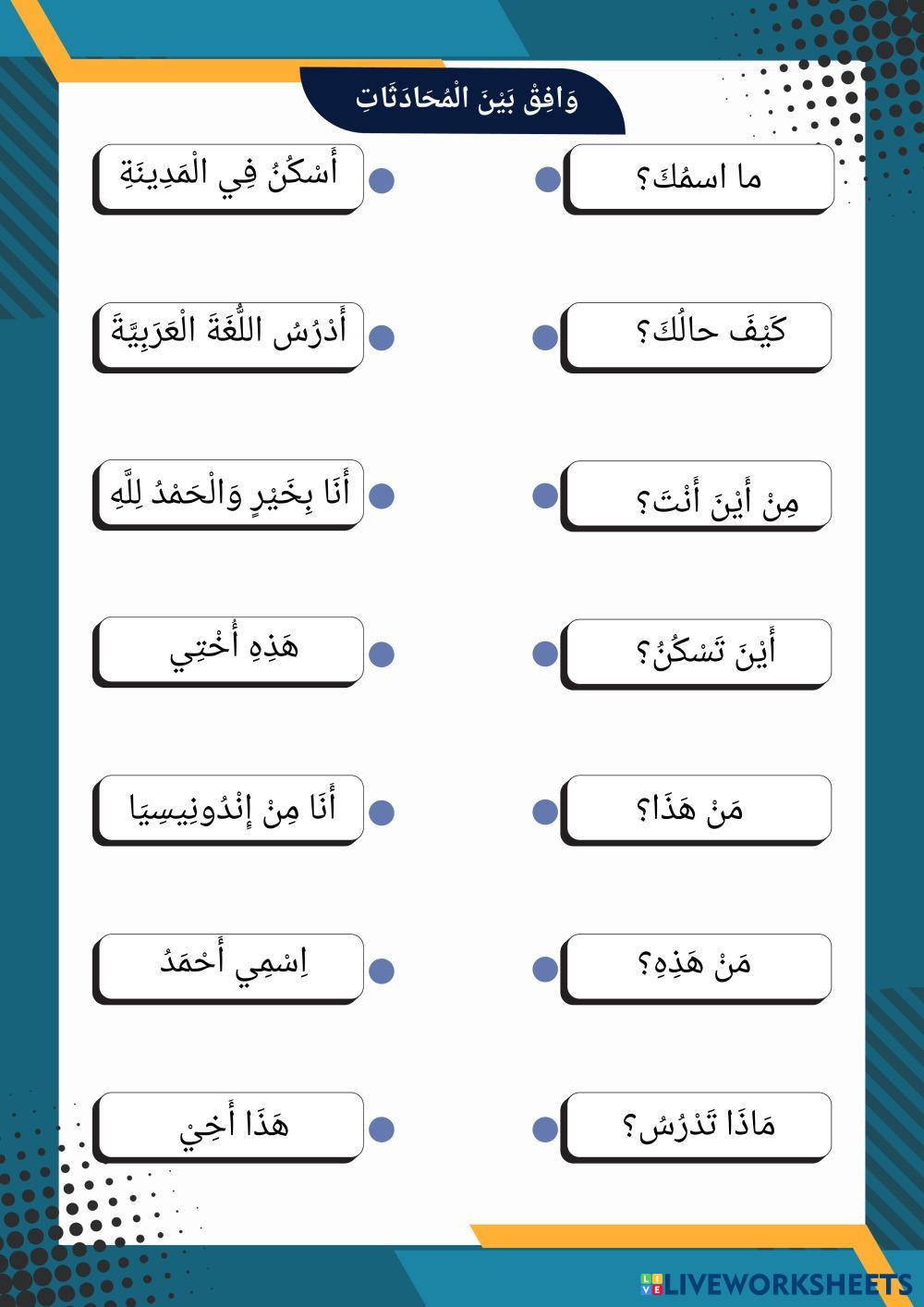Select the dot next to «من أين أنت؟»
The width and height of the screenshot is (924, 1307).
(x=545, y=495)
